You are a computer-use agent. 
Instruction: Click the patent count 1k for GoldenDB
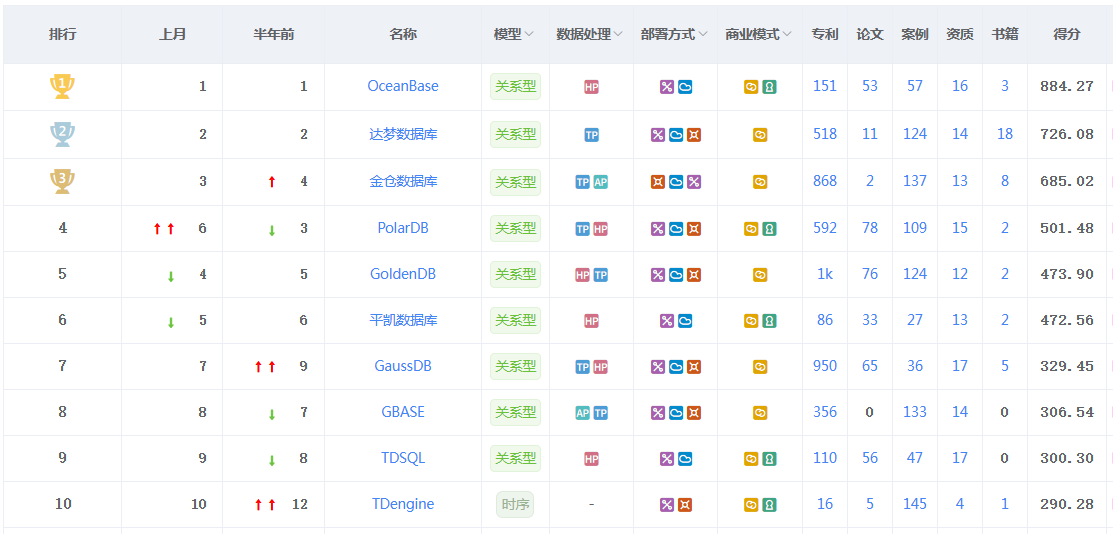[825, 274]
